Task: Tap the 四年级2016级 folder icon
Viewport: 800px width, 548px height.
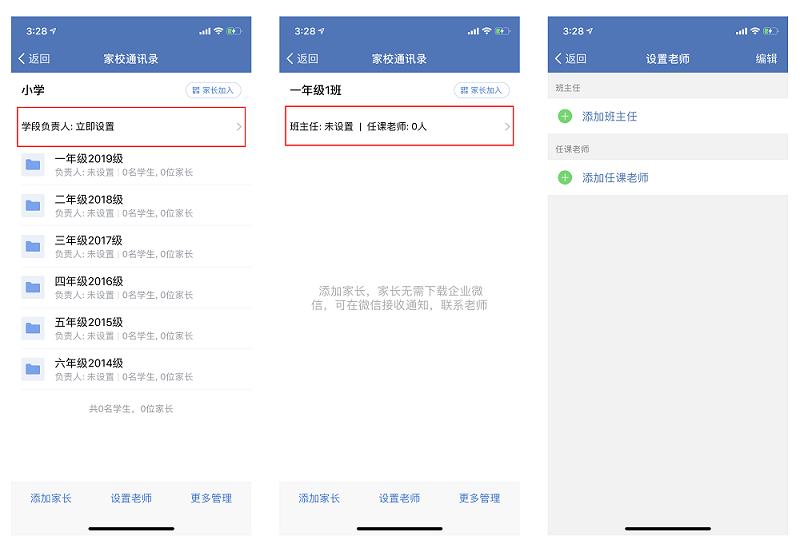Action: [x=33, y=287]
